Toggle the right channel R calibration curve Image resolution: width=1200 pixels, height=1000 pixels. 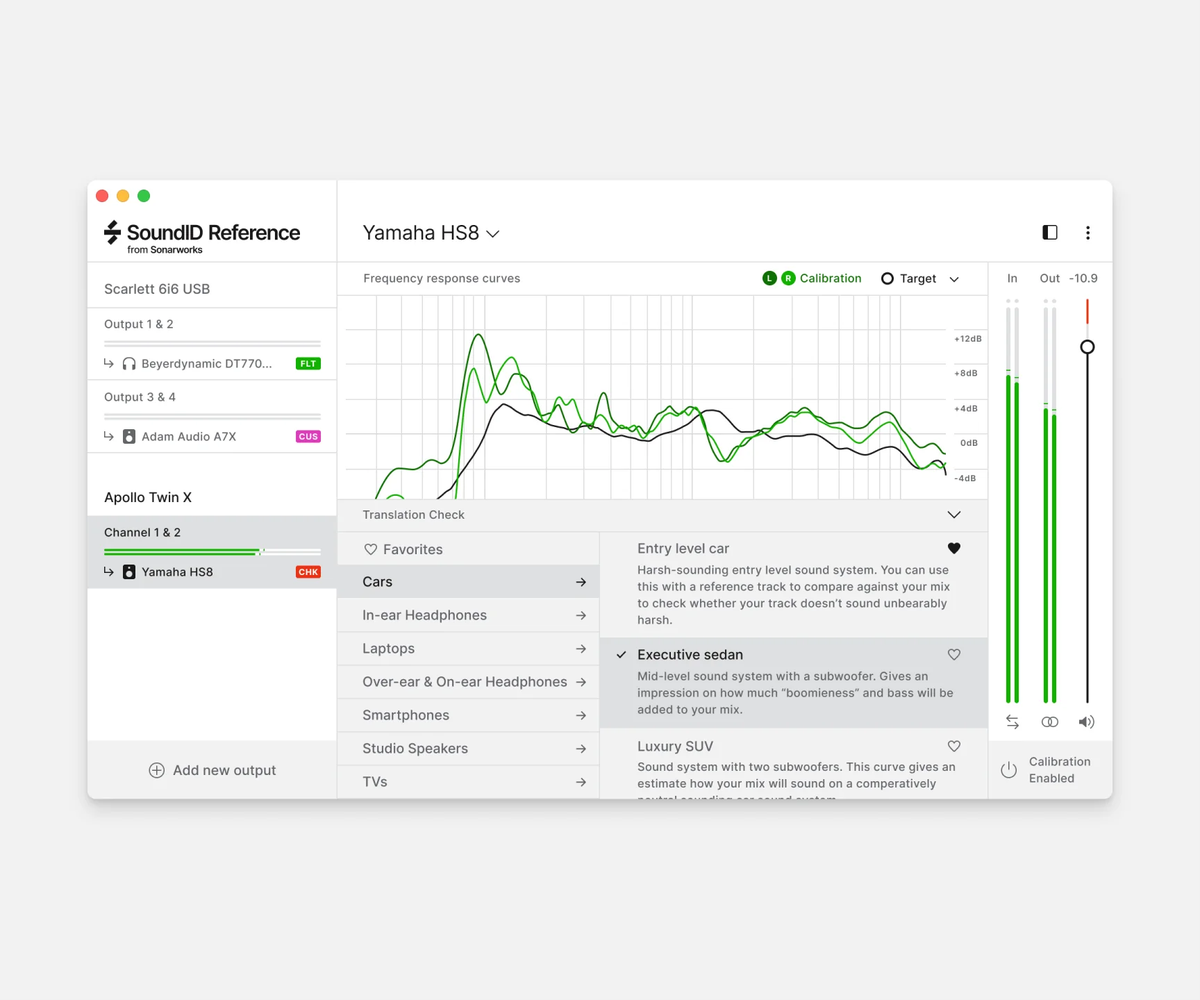pos(788,279)
